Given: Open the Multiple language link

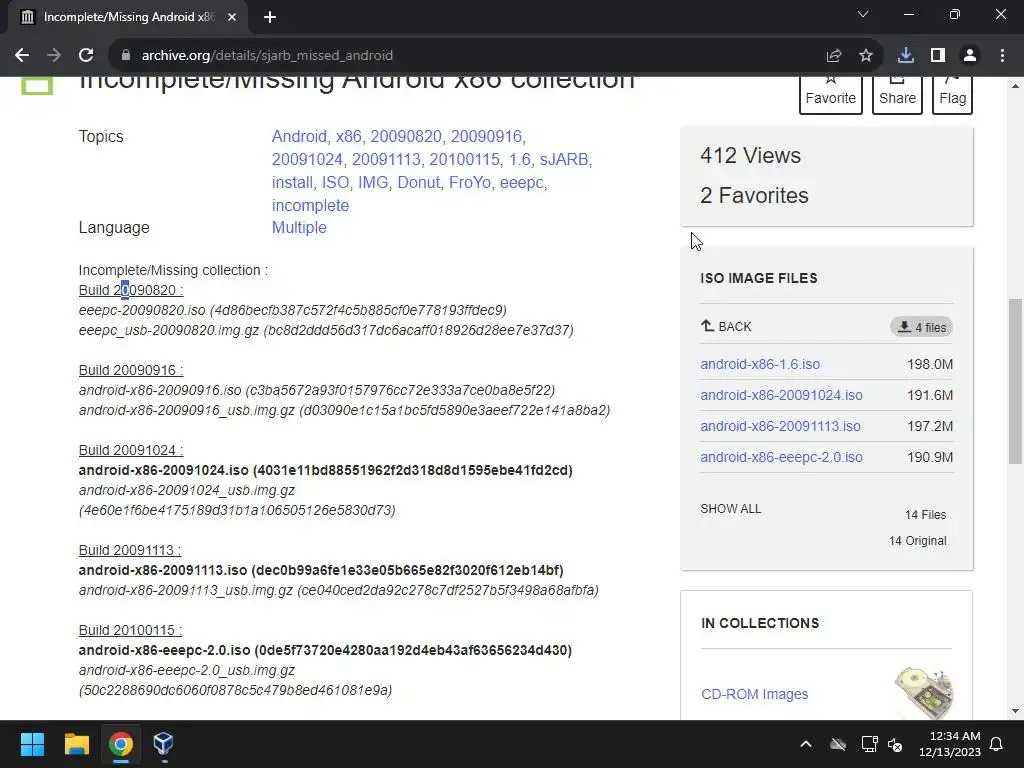Looking at the screenshot, I should (299, 227).
